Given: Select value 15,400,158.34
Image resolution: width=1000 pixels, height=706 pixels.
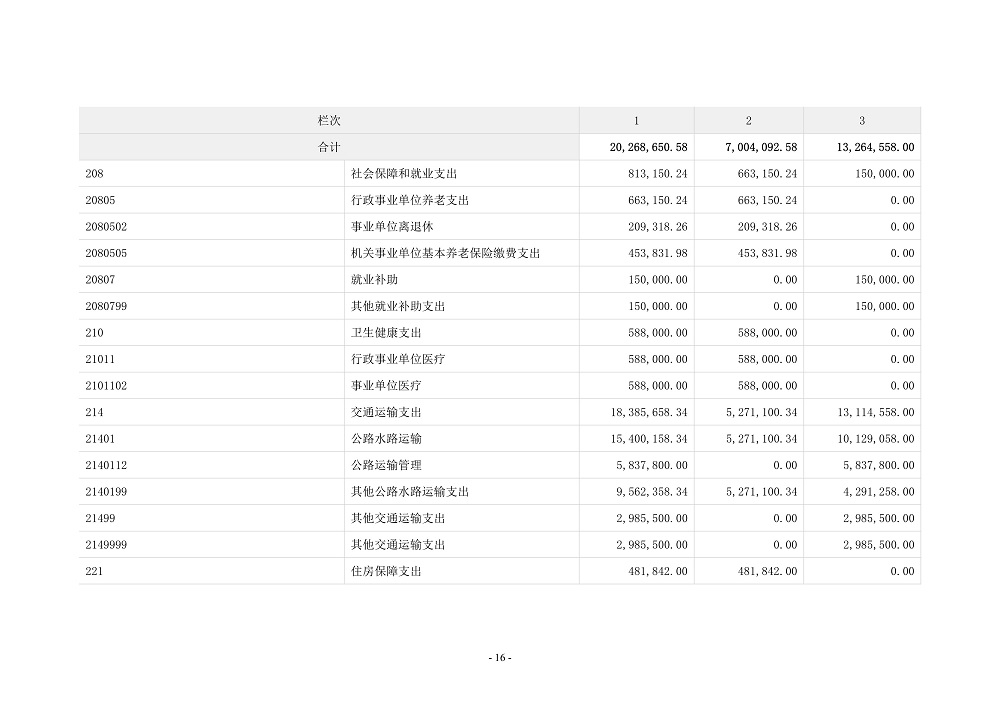Looking at the screenshot, I should [649, 439].
